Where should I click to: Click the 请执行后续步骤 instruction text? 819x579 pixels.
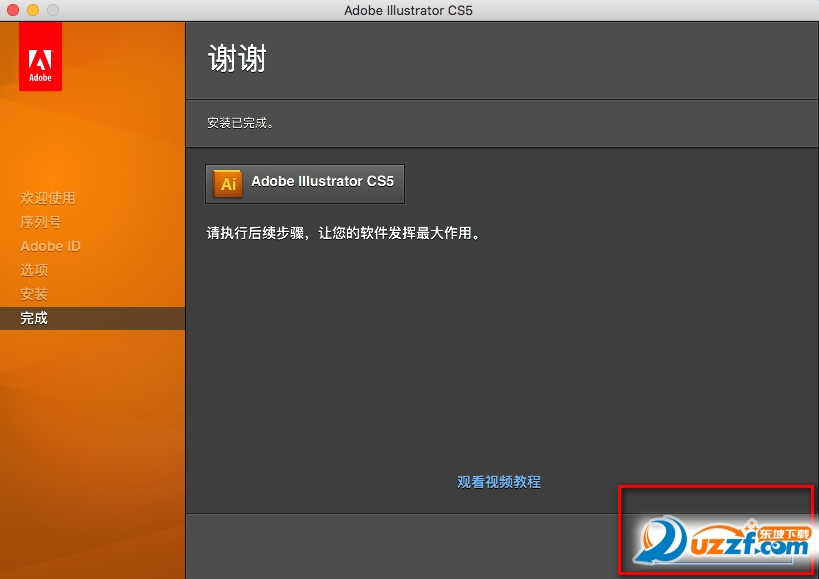(x=343, y=234)
